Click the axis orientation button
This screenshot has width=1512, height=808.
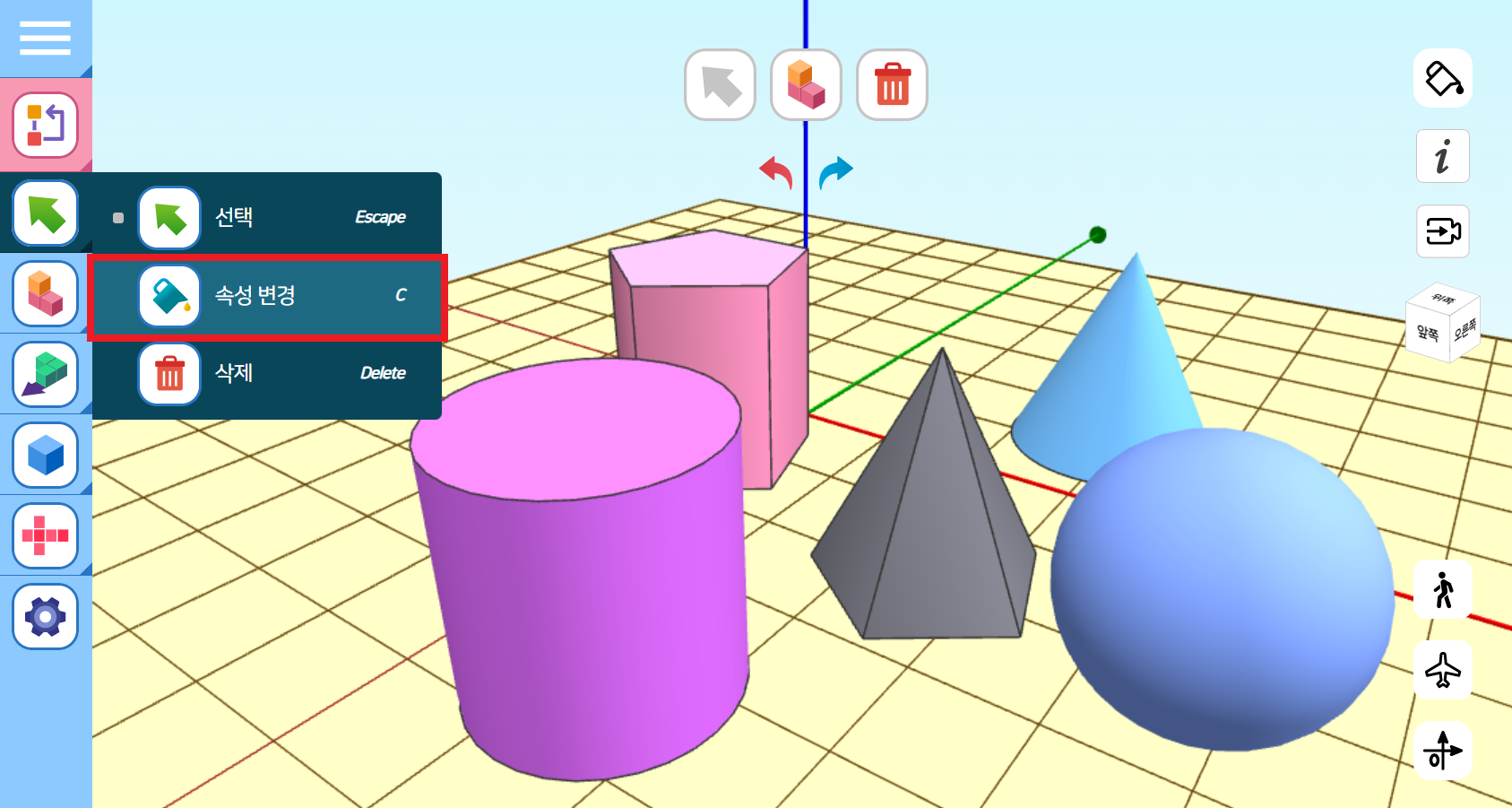point(1443,751)
